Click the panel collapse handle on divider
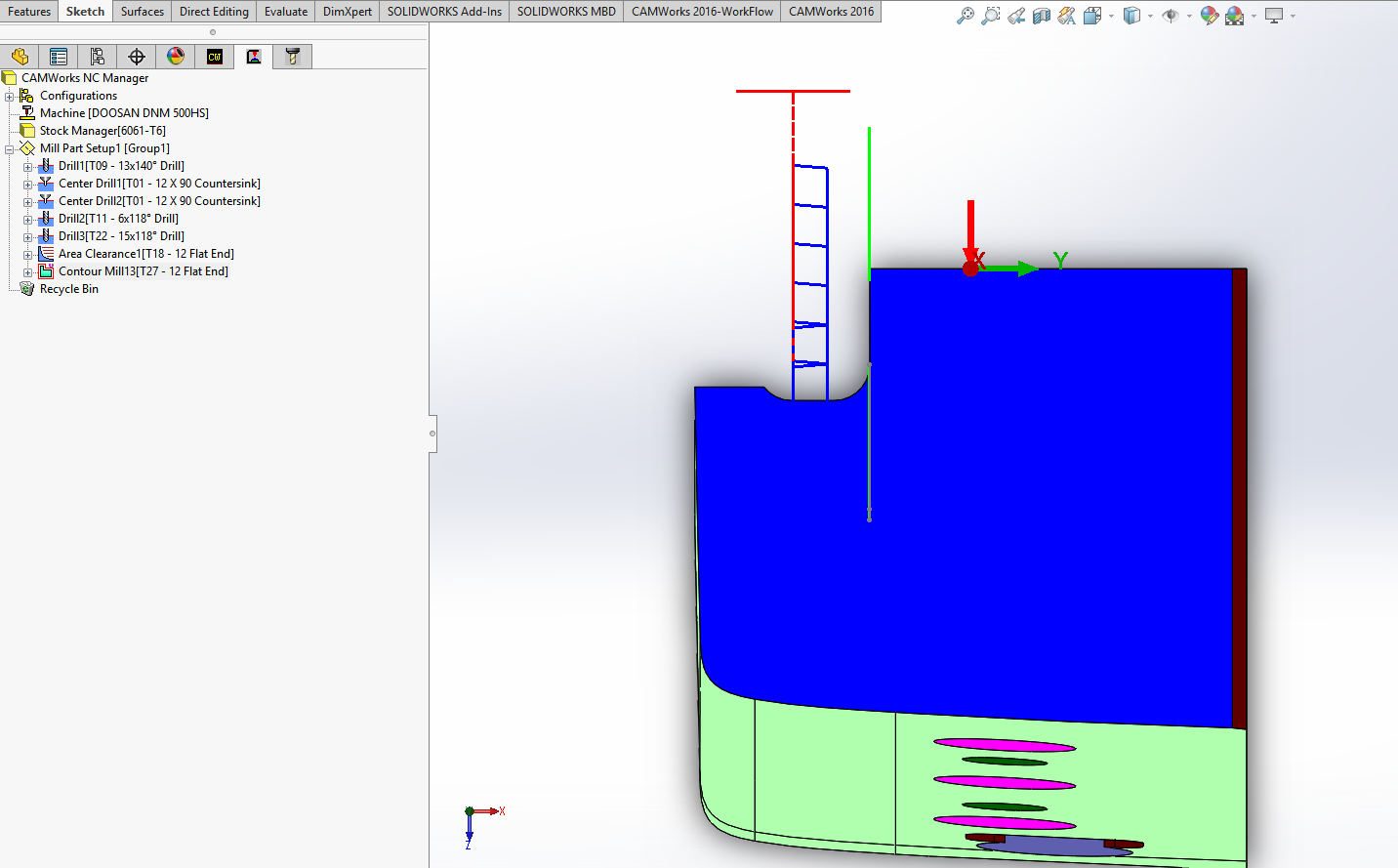1398x868 pixels. tap(432, 434)
